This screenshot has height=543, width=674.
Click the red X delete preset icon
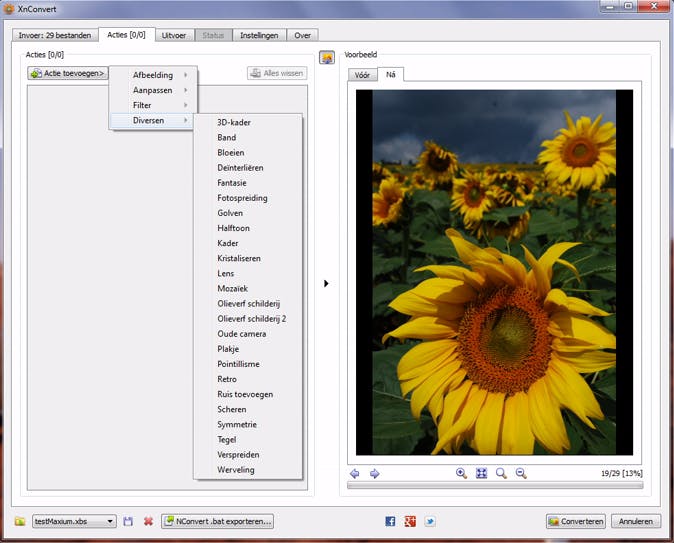point(148,521)
